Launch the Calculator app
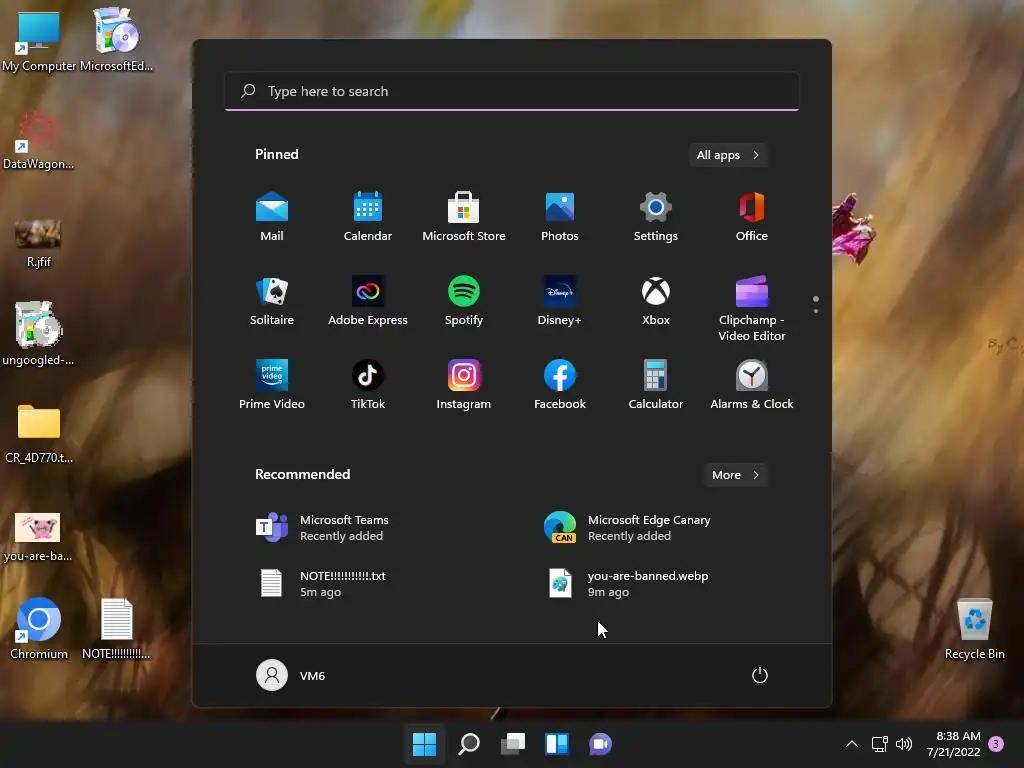Screen dimensions: 1024x768 click(656, 385)
